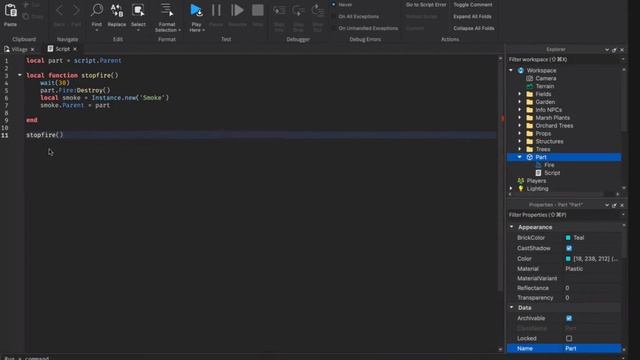Select the Fields folder in Explorer
Screen dimensions: 640x360
click(x=543, y=94)
